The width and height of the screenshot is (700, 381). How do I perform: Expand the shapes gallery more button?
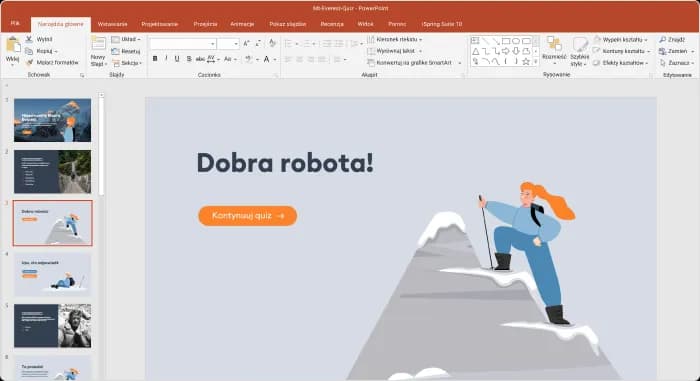[x=536, y=62]
